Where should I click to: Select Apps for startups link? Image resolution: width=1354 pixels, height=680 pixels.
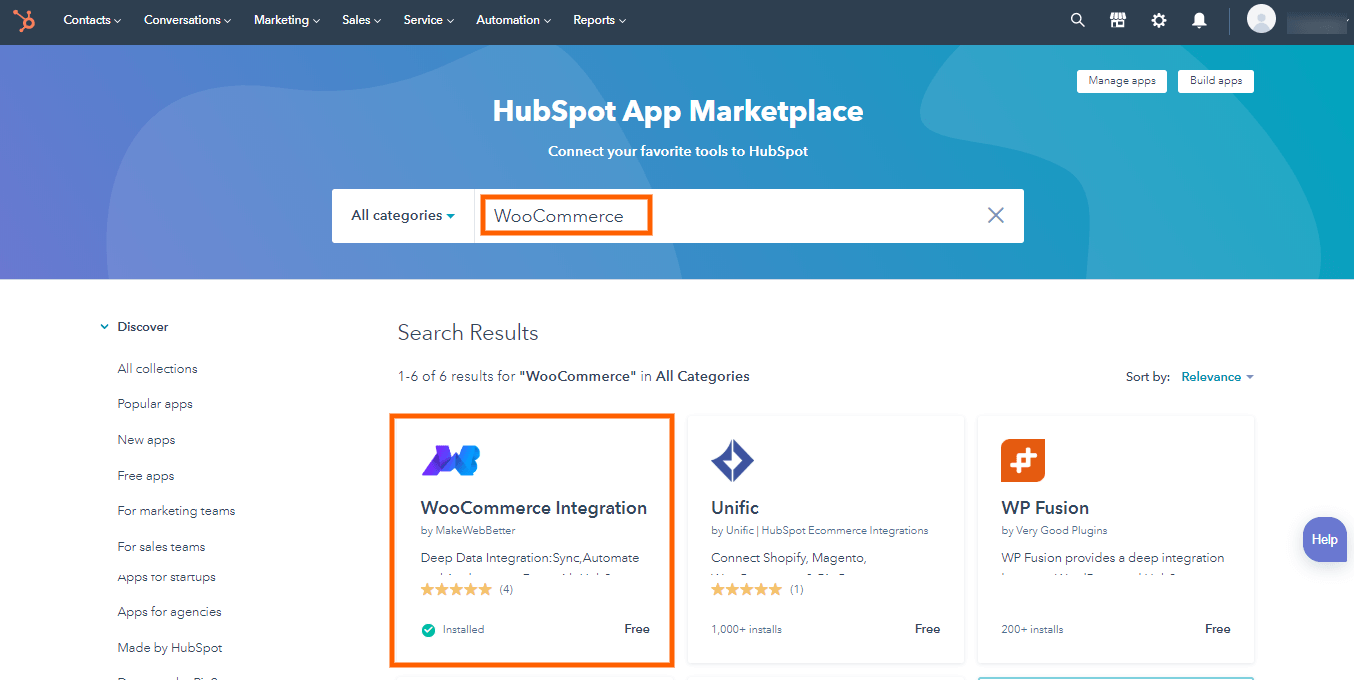click(x=167, y=577)
